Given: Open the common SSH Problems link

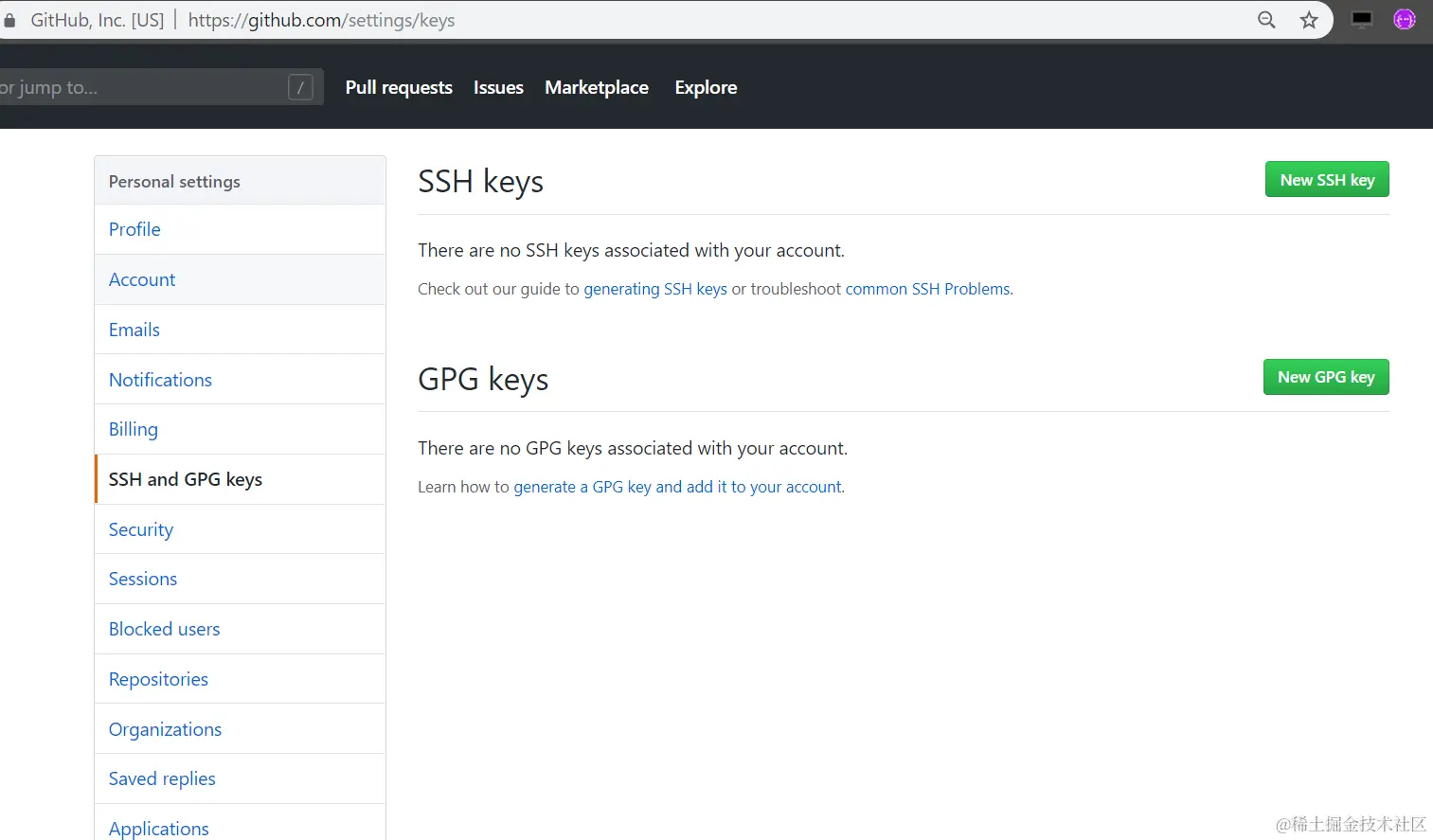Looking at the screenshot, I should click(x=928, y=289).
